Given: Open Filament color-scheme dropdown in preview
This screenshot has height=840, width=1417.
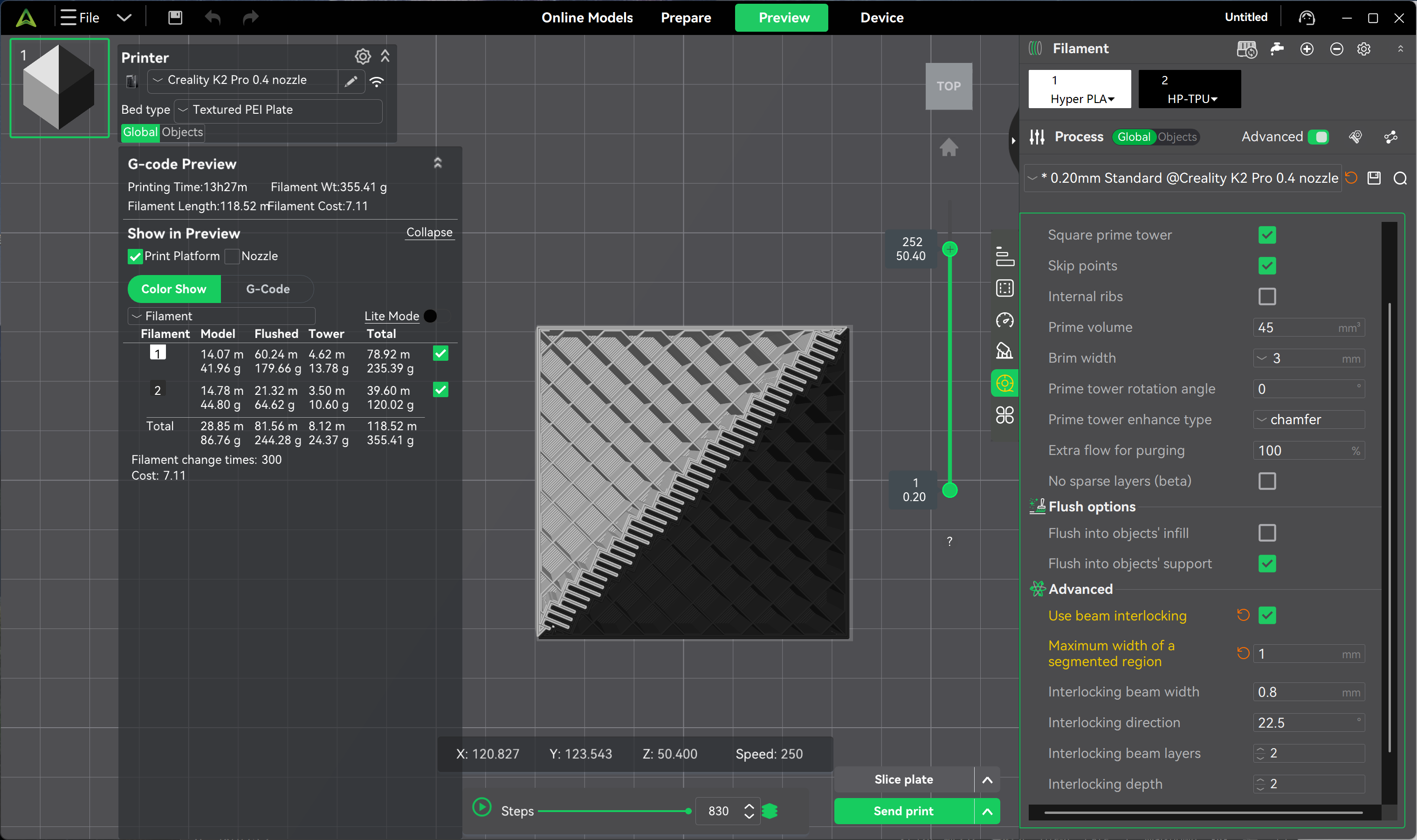Looking at the screenshot, I should click(x=221, y=316).
